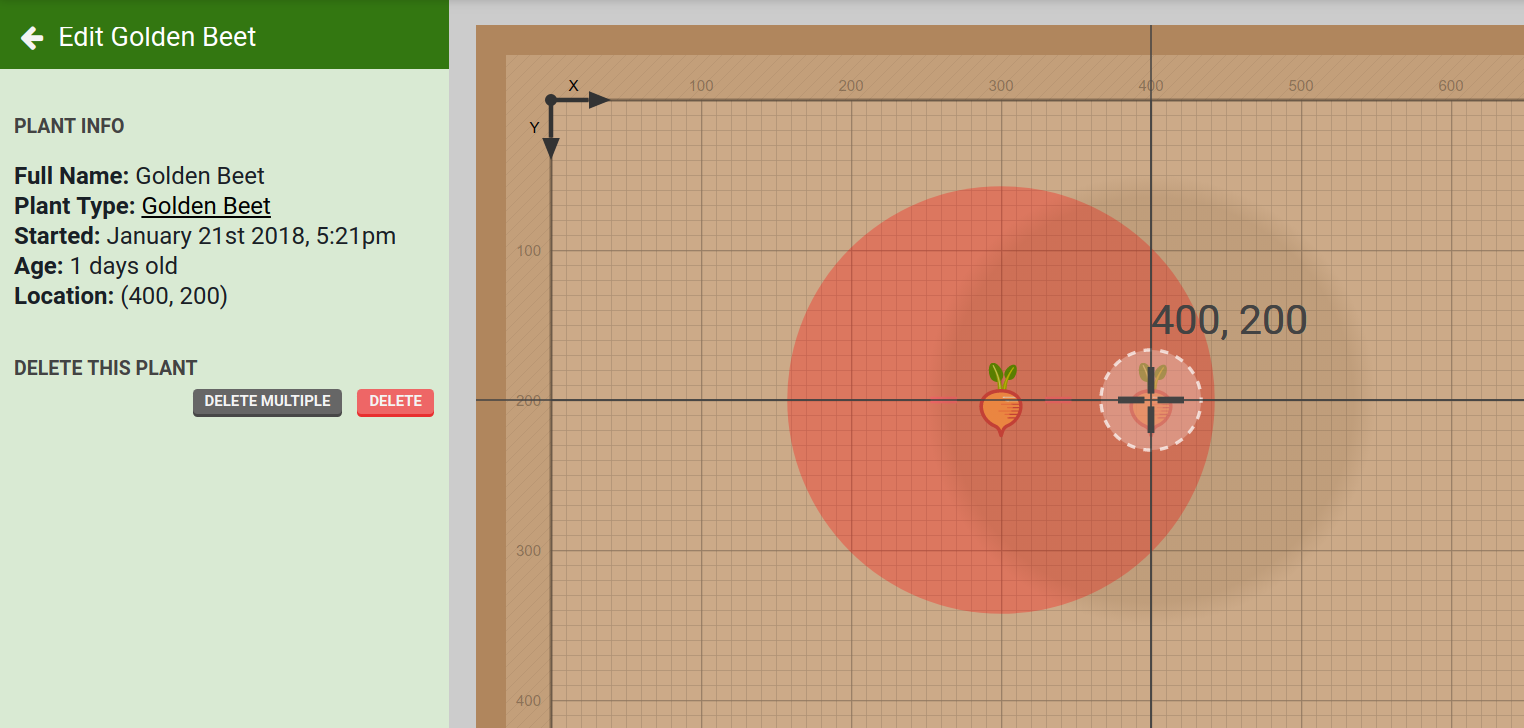Click the back arrow in the green header
The height and width of the screenshot is (728, 1524).
click(x=32, y=36)
